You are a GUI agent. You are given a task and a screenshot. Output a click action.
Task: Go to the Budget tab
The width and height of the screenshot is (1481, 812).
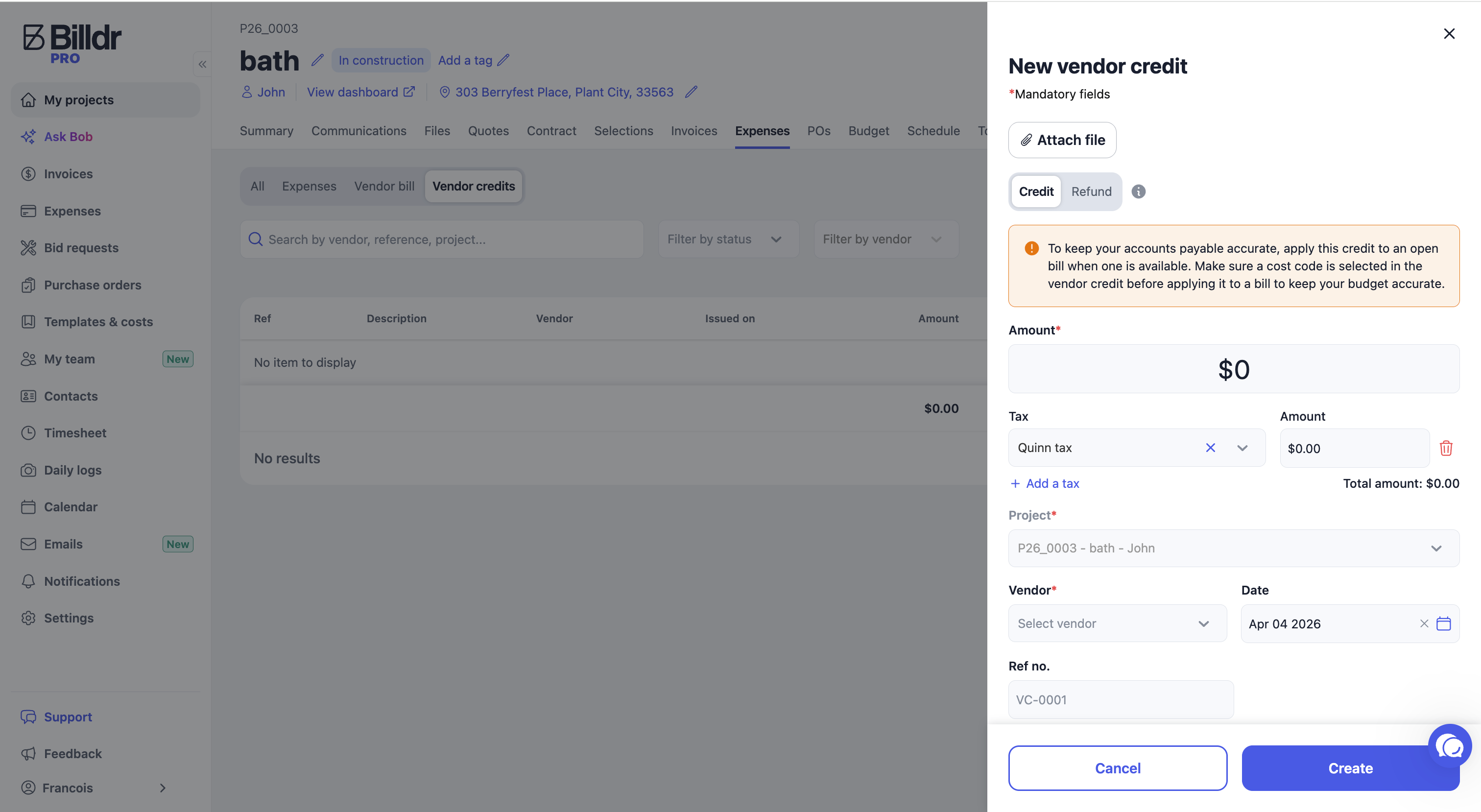click(868, 131)
